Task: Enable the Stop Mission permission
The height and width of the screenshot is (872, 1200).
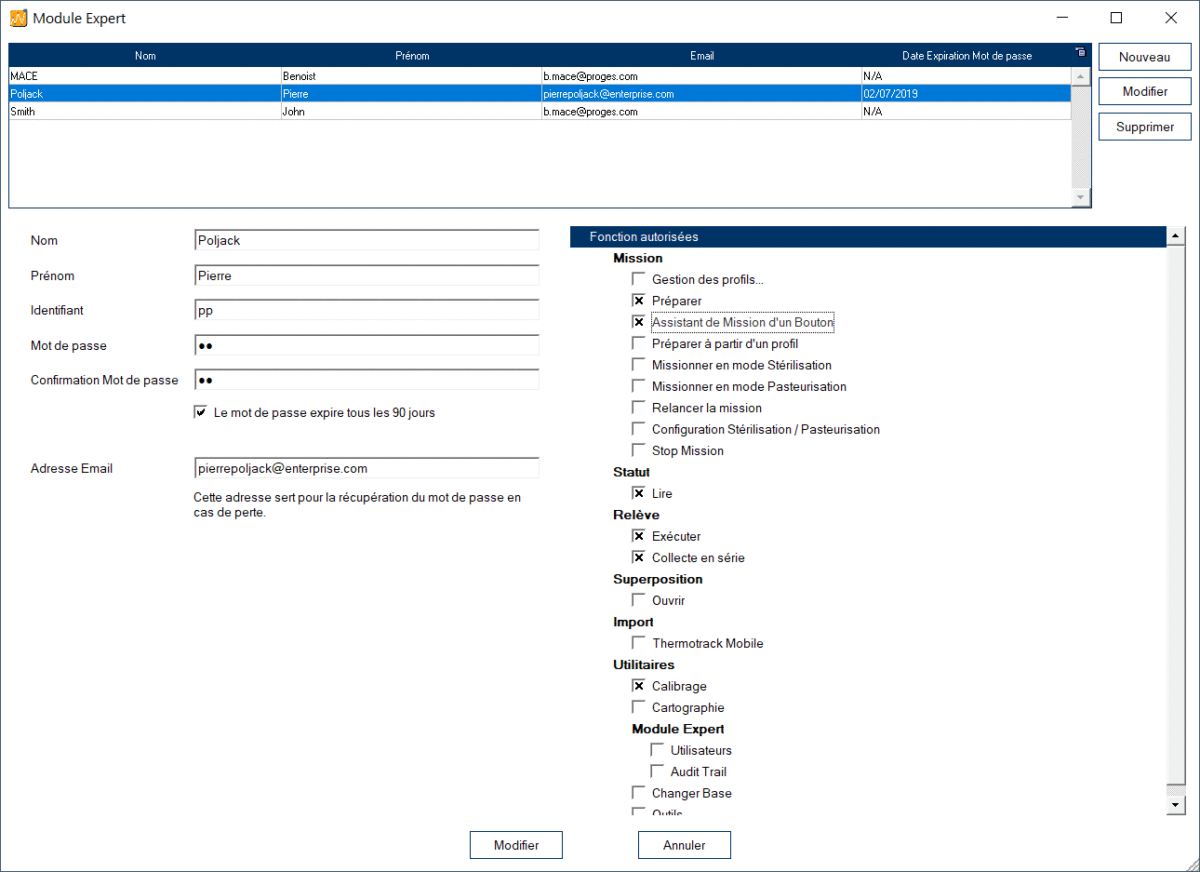Action: pyautogui.click(x=638, y=450)
